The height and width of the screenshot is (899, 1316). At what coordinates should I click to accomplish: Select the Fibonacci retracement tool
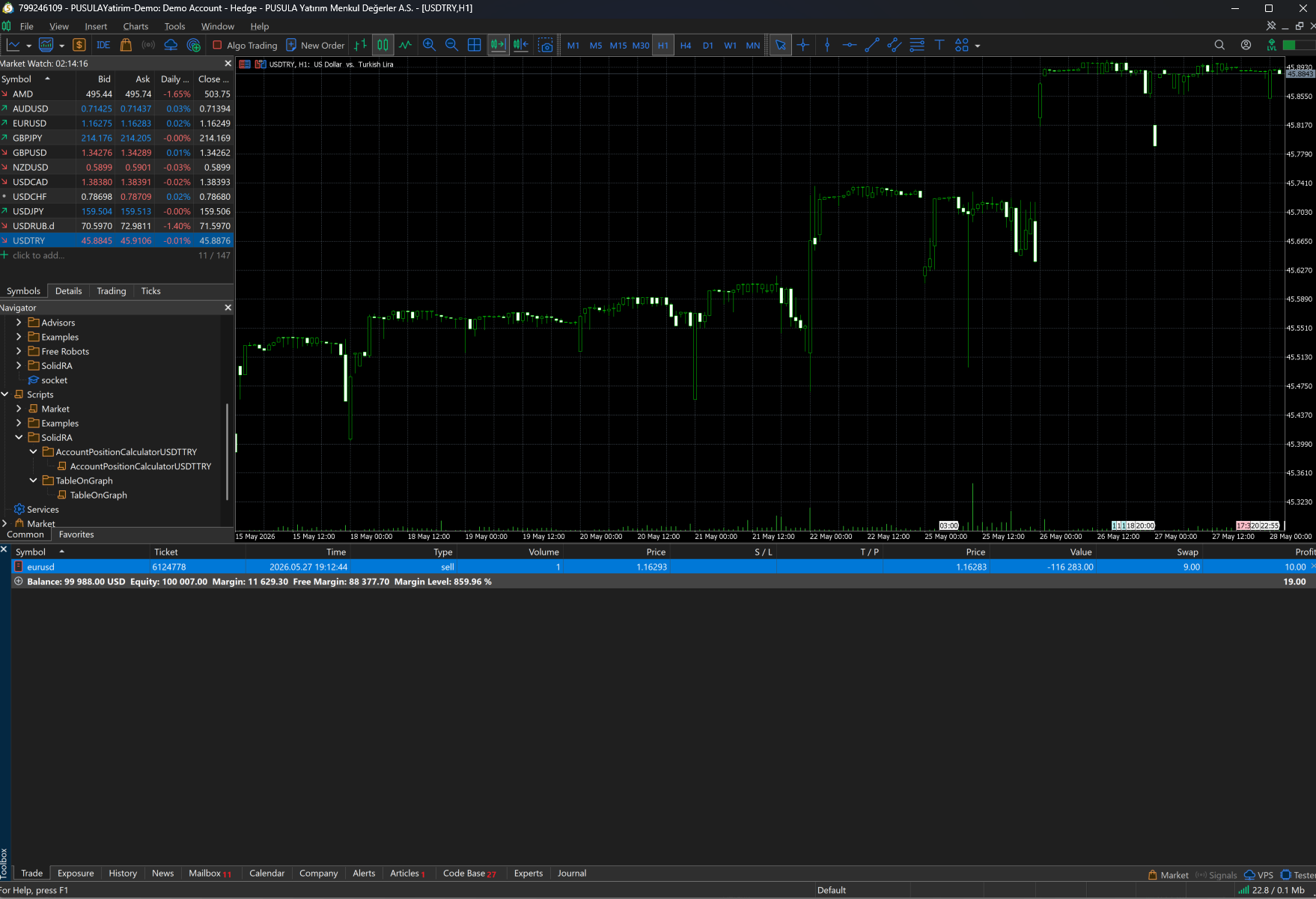pos(917,45)
